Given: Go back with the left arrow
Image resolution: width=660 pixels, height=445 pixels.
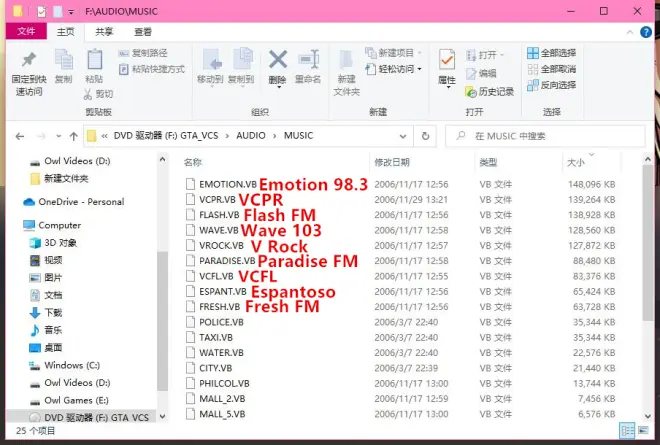Looking at the screenshot, I should tap(20, 136).
